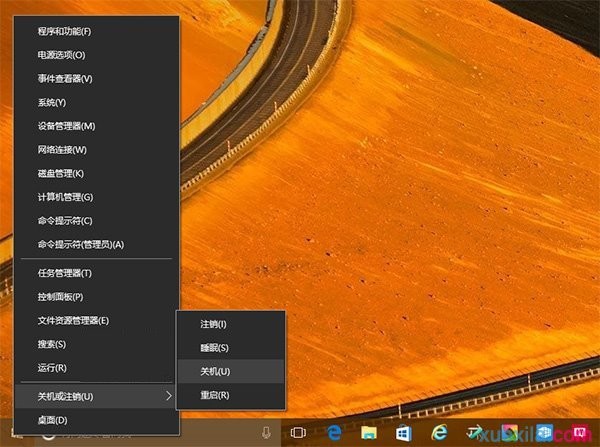Select 关机(U) to shut down

point(215,371)
